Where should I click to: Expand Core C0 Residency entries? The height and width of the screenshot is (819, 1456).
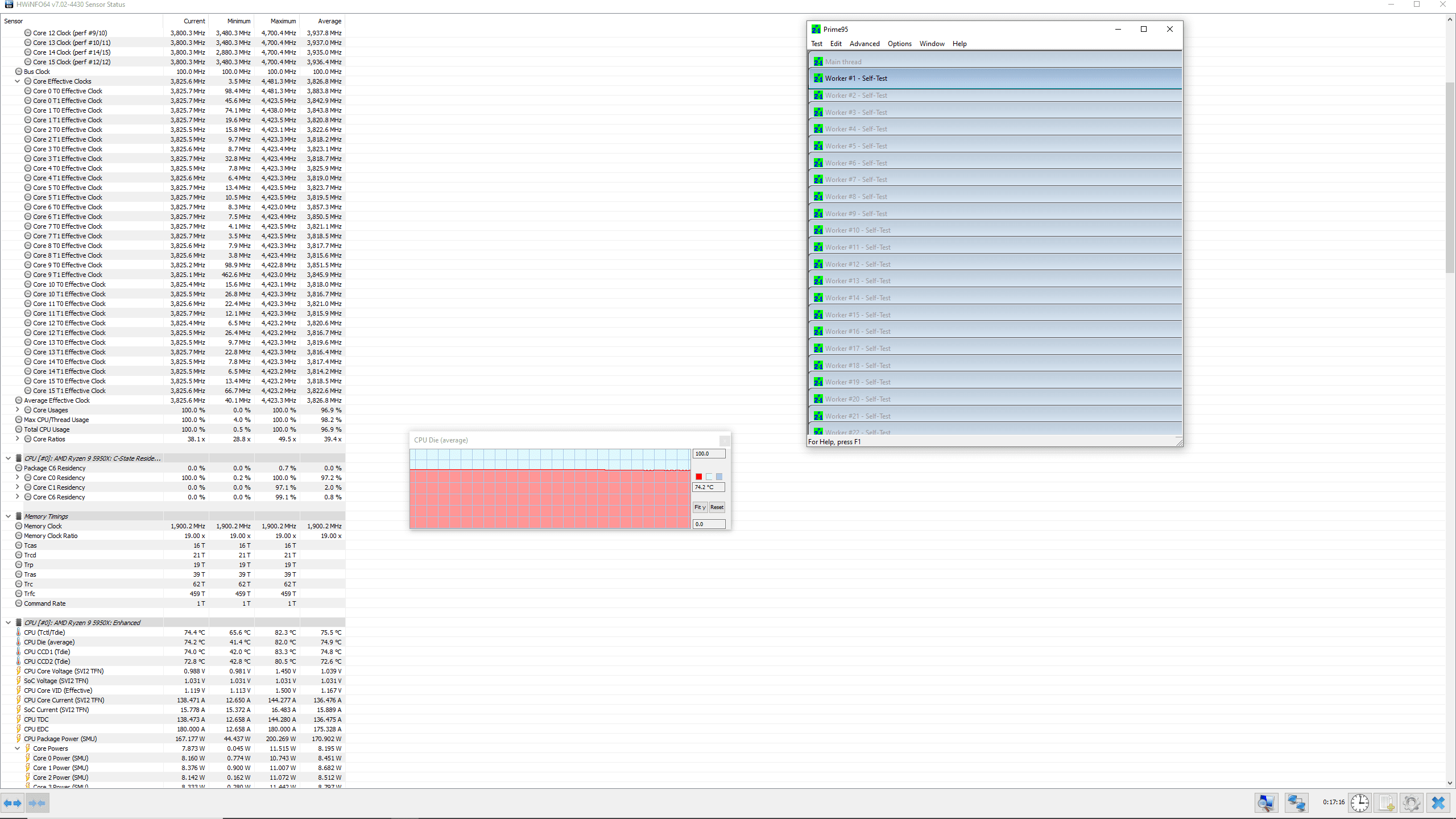18,478
